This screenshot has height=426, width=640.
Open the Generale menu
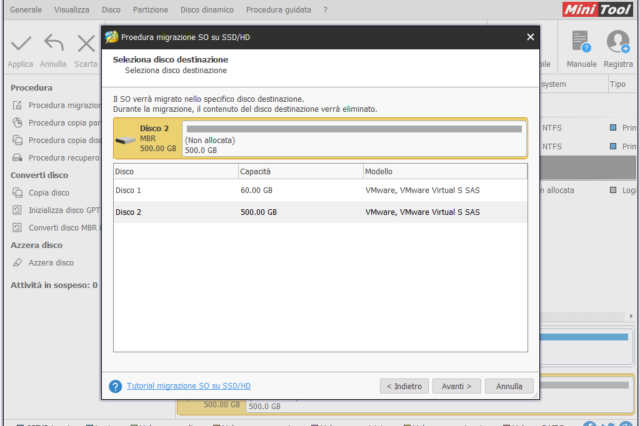point(25,9)
